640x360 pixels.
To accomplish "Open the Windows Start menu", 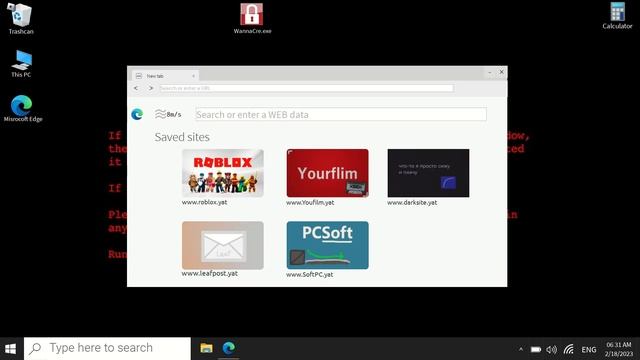I will click(x=11, y=349).
